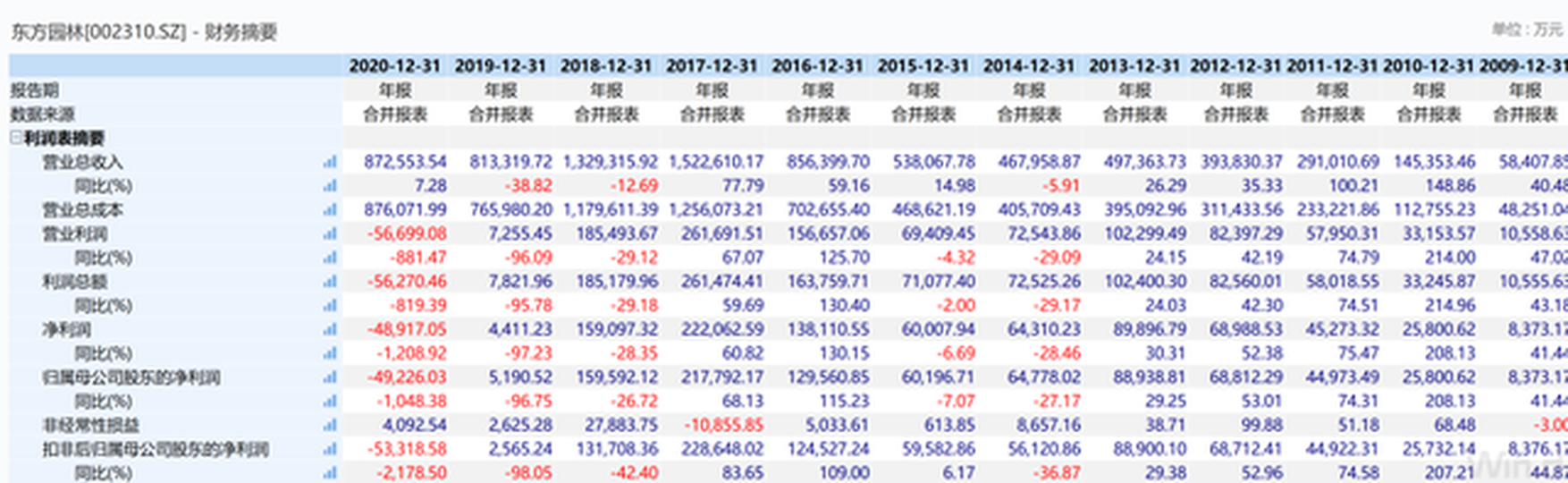Select cell value 1,522,610.17

(x=716, y=162)
